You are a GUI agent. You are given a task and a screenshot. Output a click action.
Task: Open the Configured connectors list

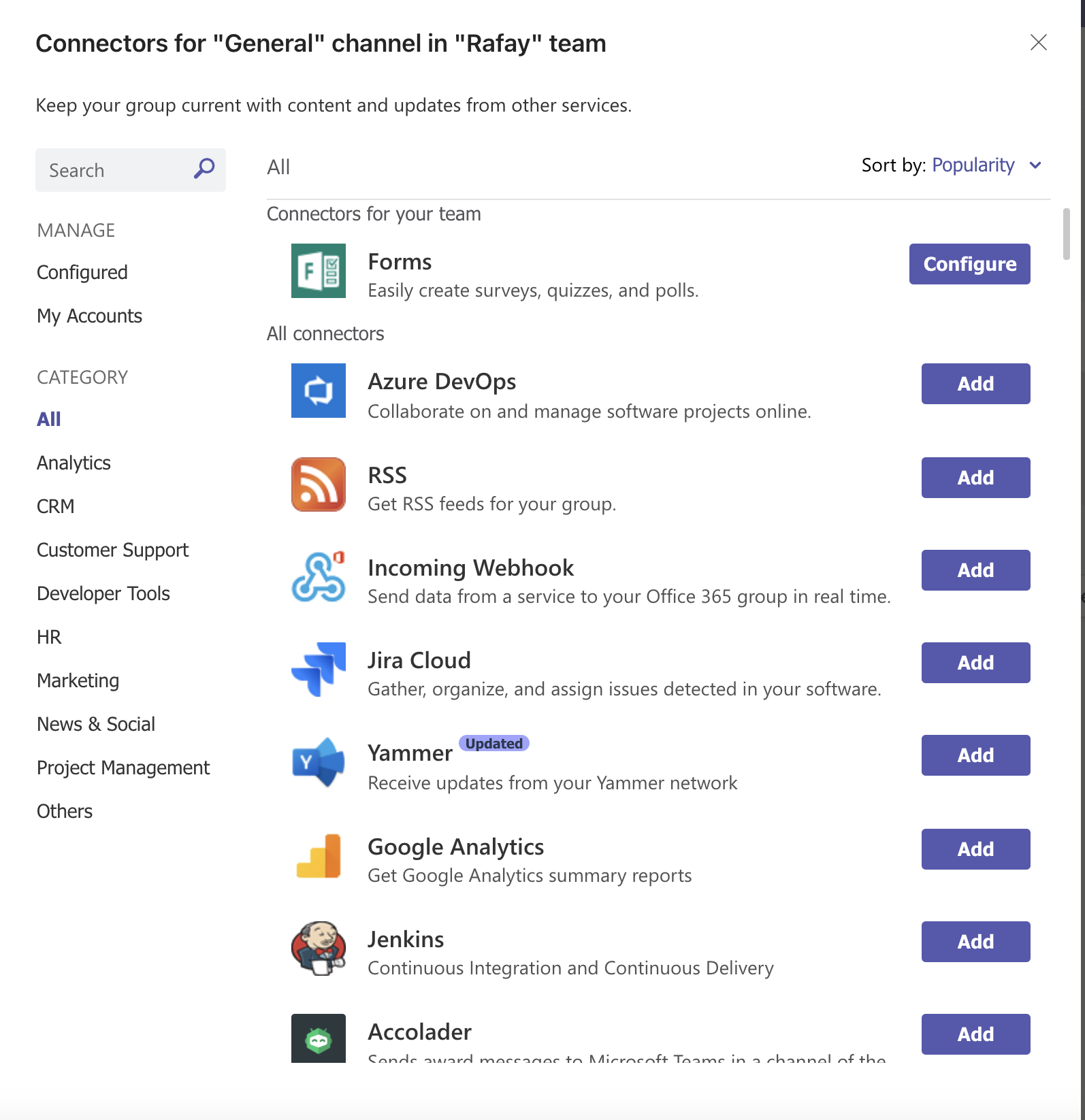tap(82, 272)
